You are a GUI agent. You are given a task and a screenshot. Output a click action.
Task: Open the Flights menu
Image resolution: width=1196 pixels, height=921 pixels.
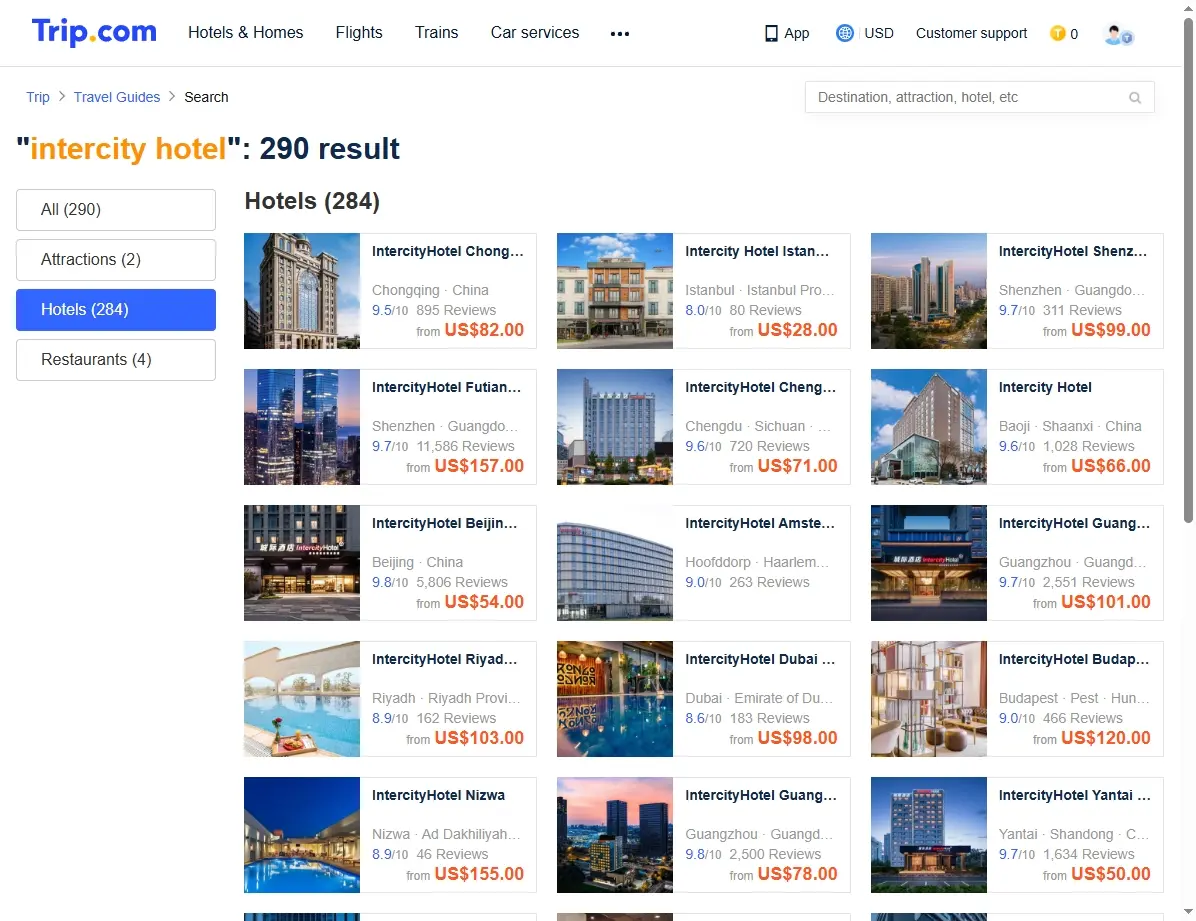click(x=358, y=33)
